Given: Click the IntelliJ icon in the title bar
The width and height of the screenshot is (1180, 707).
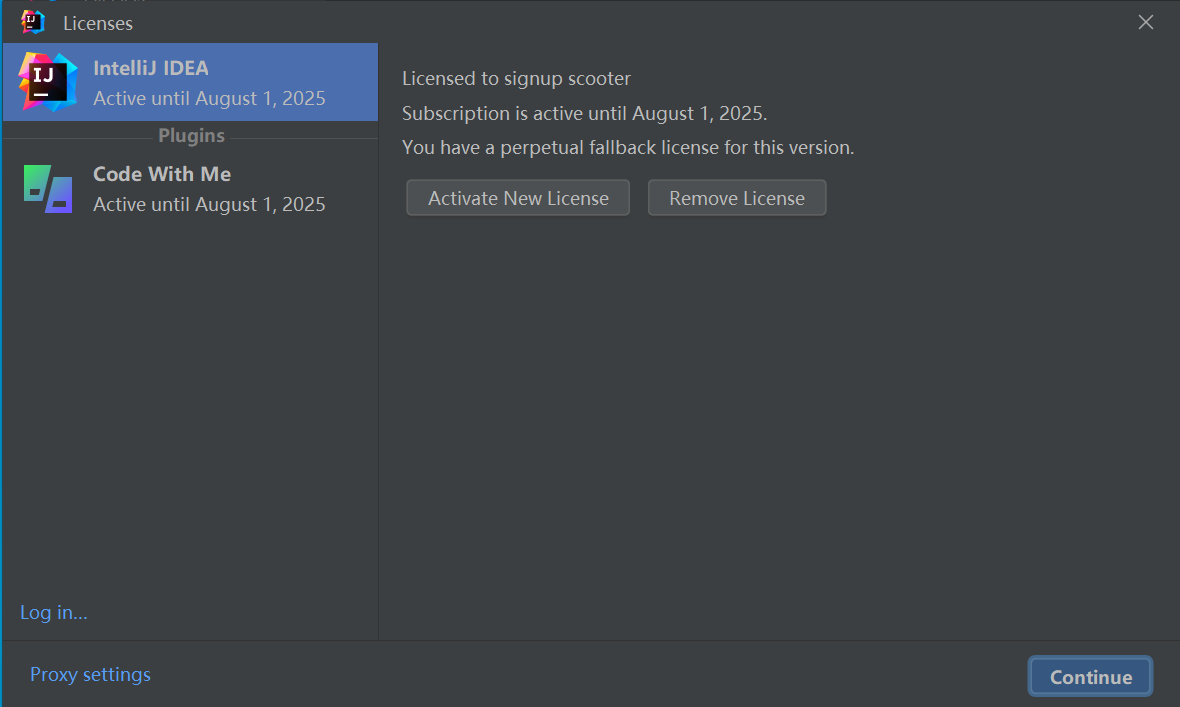Looking at the screenshot, I should pyautogui.click(x=34, y=22).
